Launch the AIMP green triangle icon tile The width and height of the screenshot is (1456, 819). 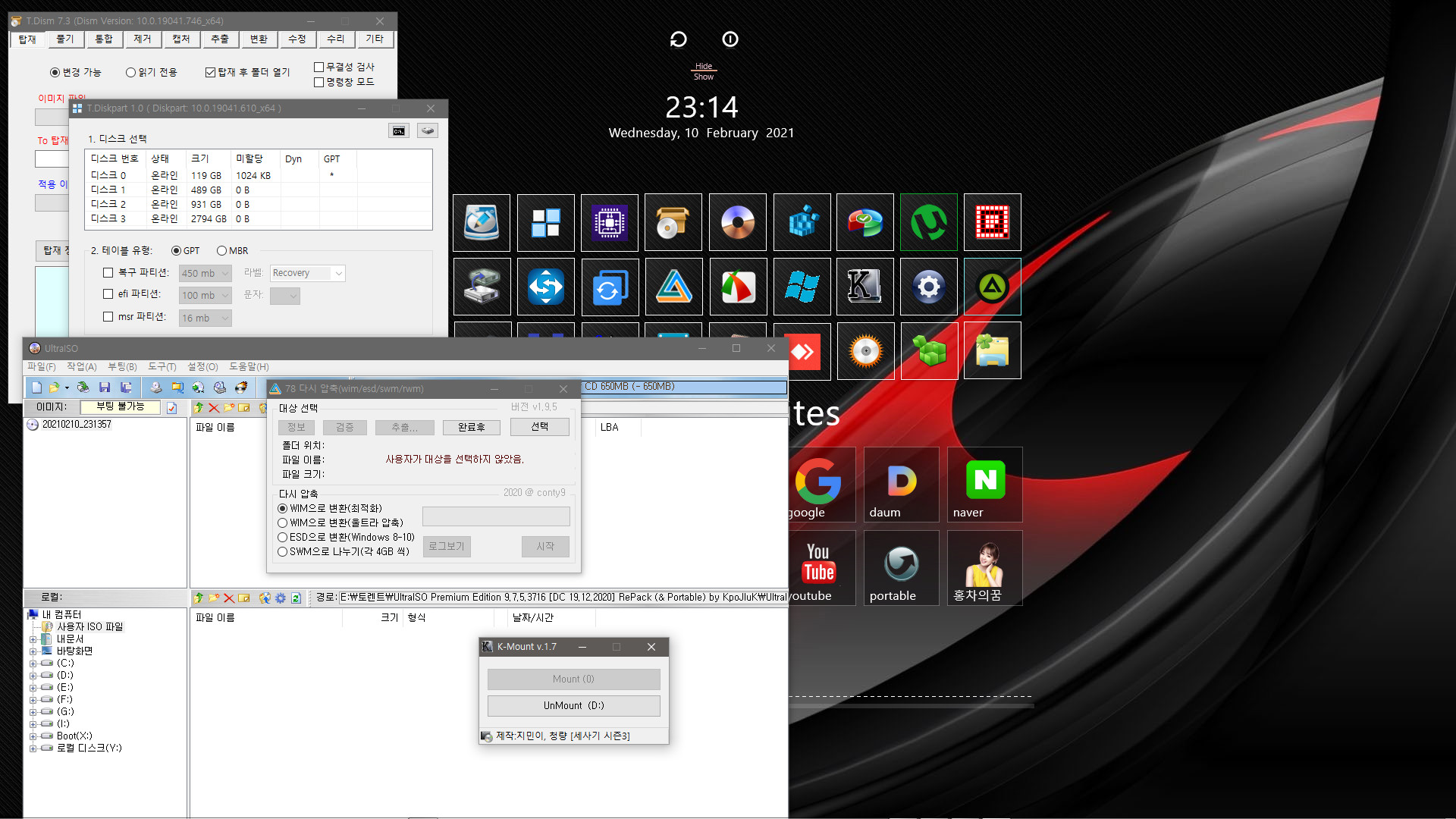(x=993, y=287)
